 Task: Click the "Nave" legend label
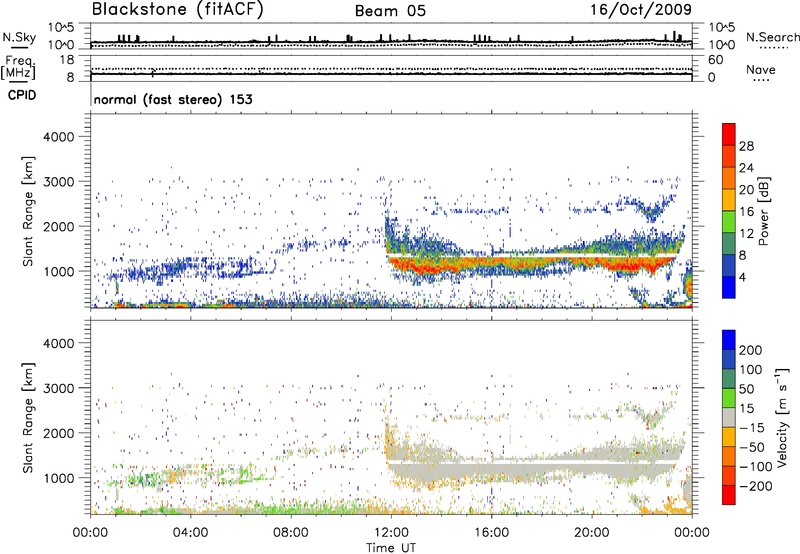(761, 70)
